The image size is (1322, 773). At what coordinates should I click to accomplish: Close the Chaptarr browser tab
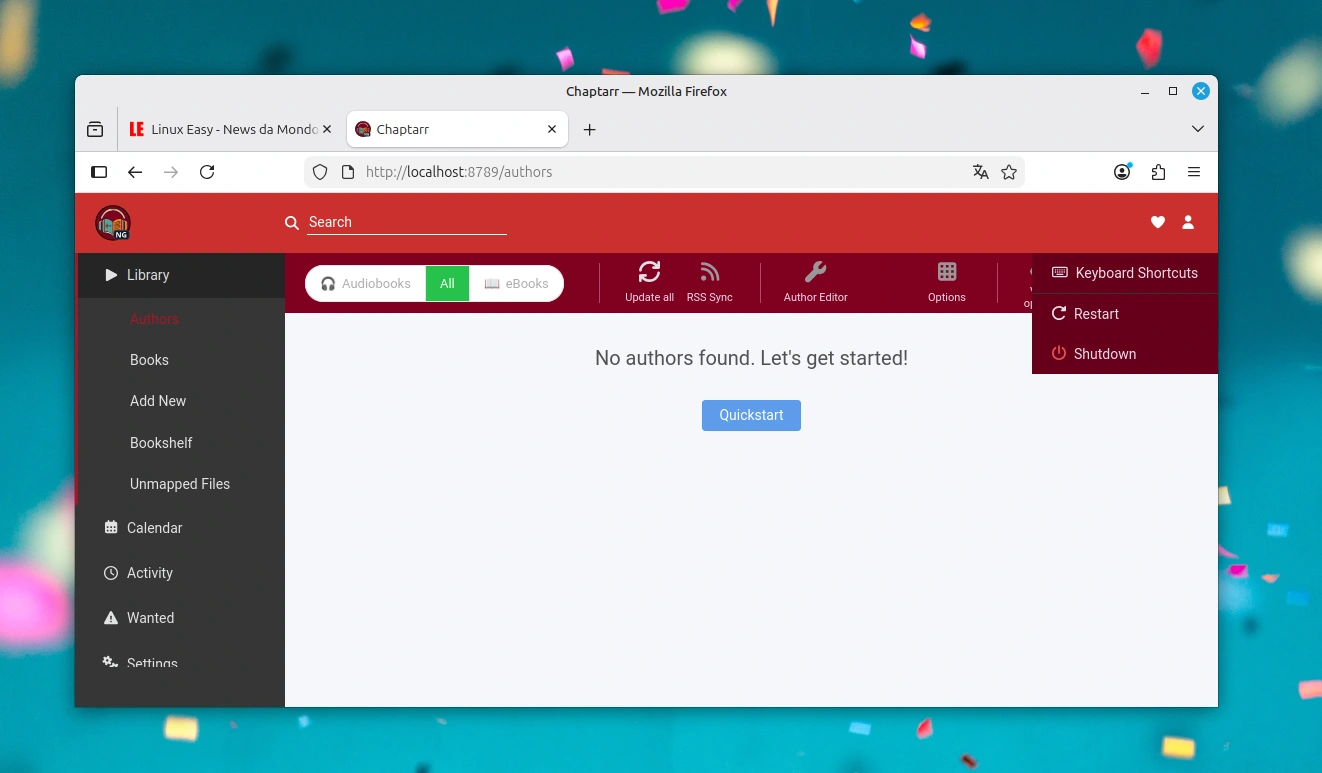tap(552, 129)
